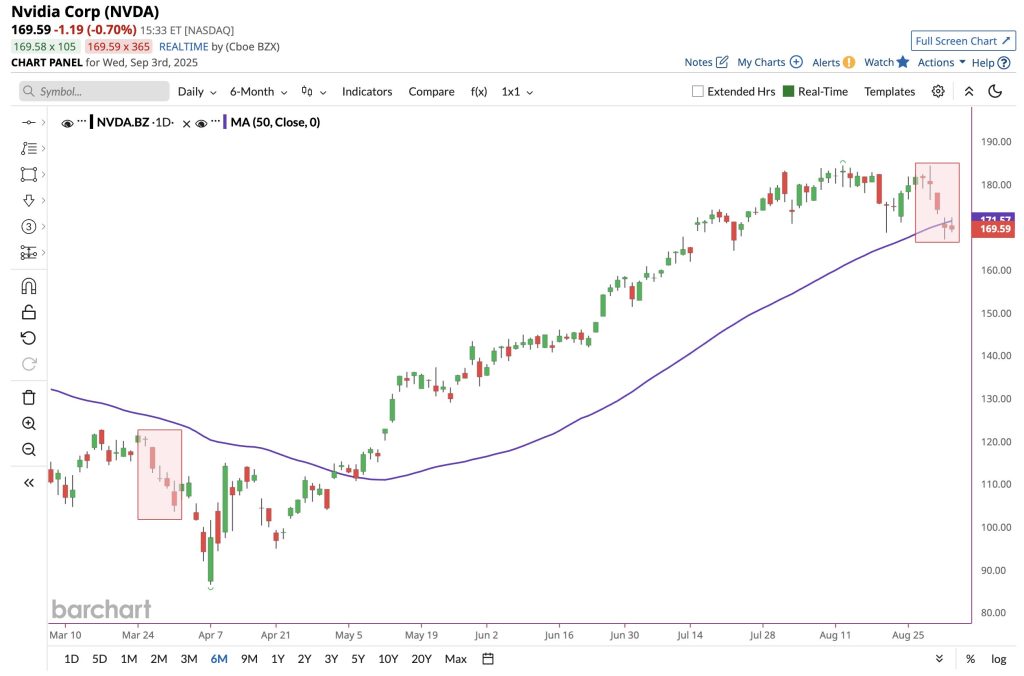Hide the MA (50, Close, 0) indicator

coord(201,123)
